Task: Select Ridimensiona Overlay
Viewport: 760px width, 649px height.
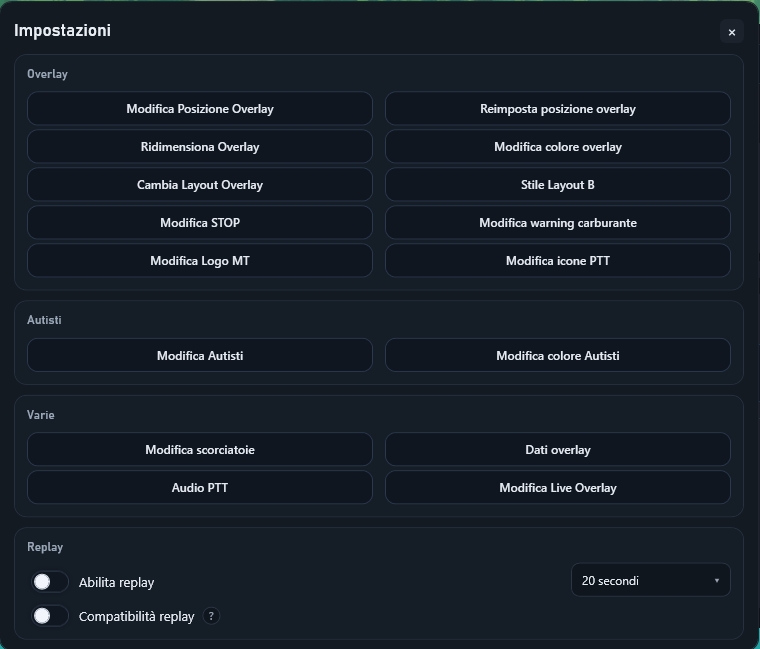Action: (x=200, y=147)
